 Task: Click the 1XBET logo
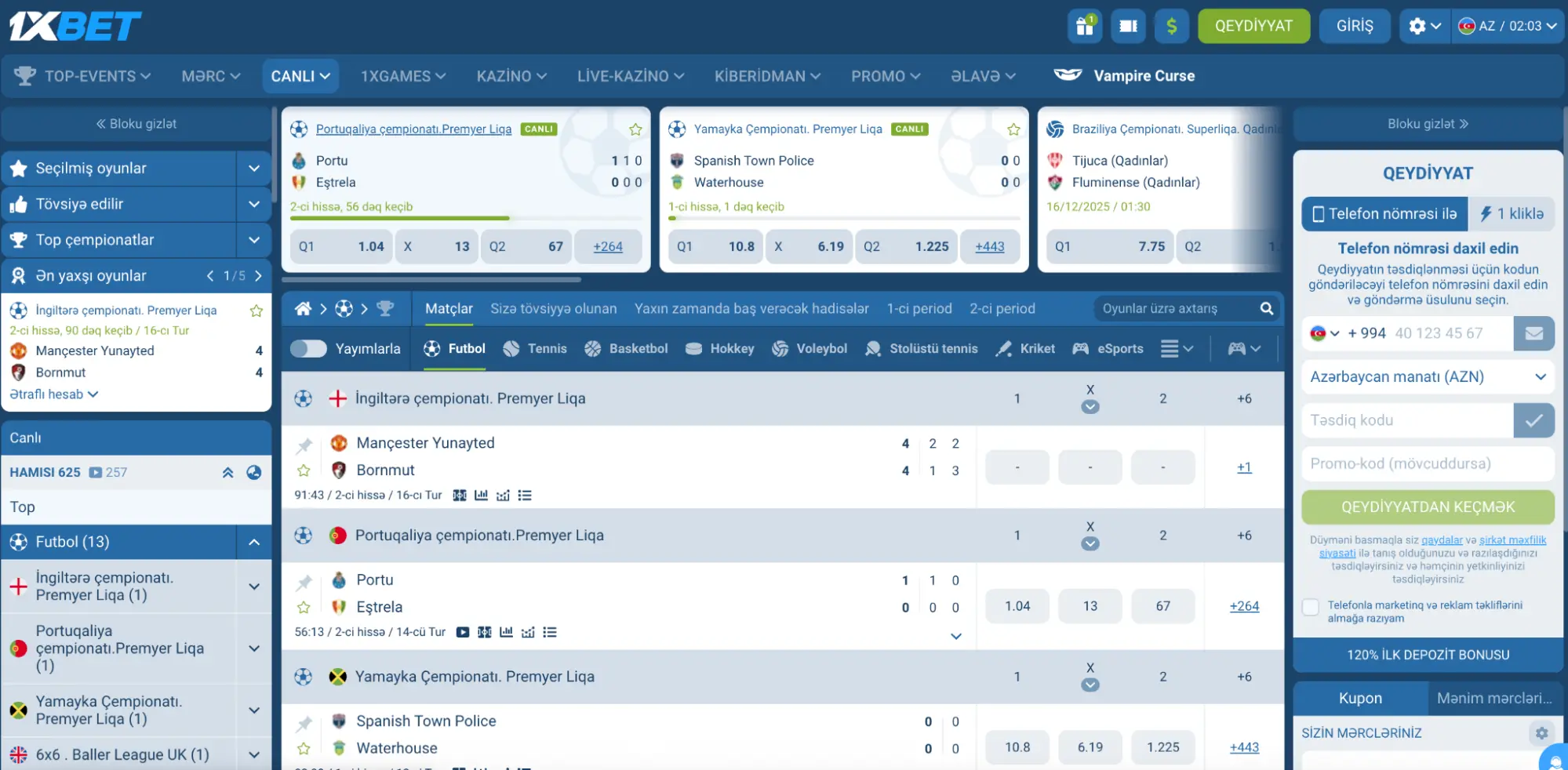75,26
